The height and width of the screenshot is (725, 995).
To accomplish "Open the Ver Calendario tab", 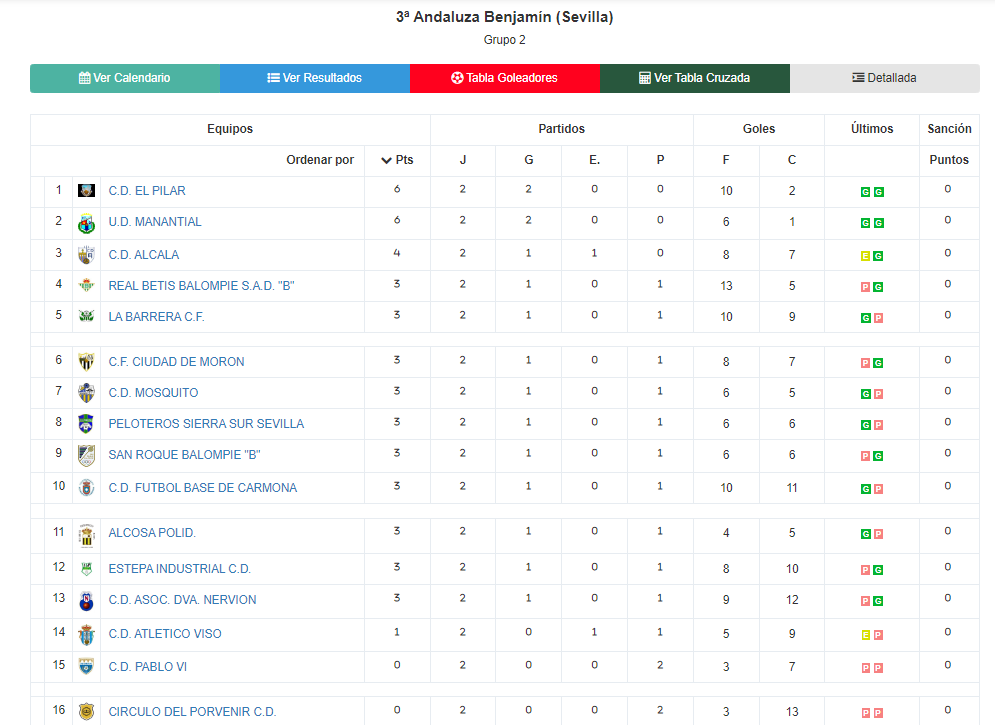I will [x=125, y=78].
